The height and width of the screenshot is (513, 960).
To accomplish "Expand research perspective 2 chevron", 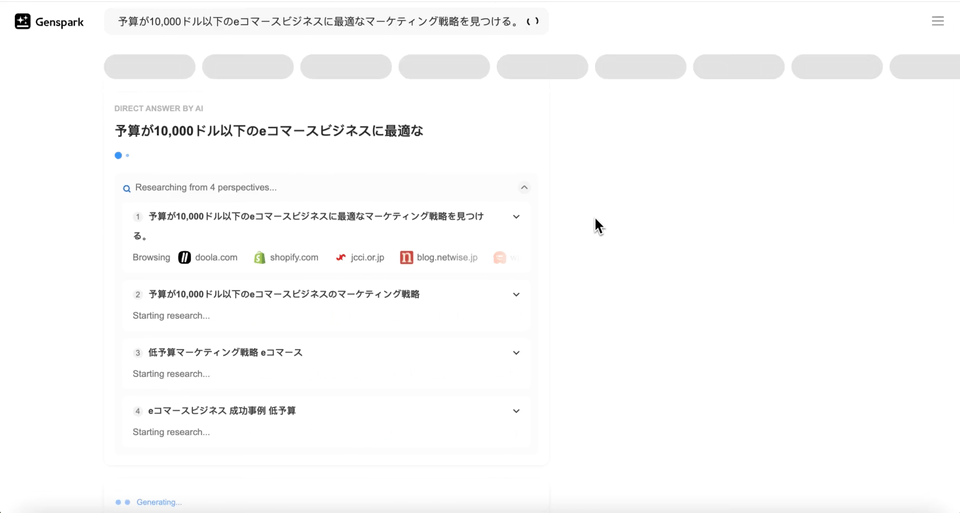I will click(x=516, y=294).
